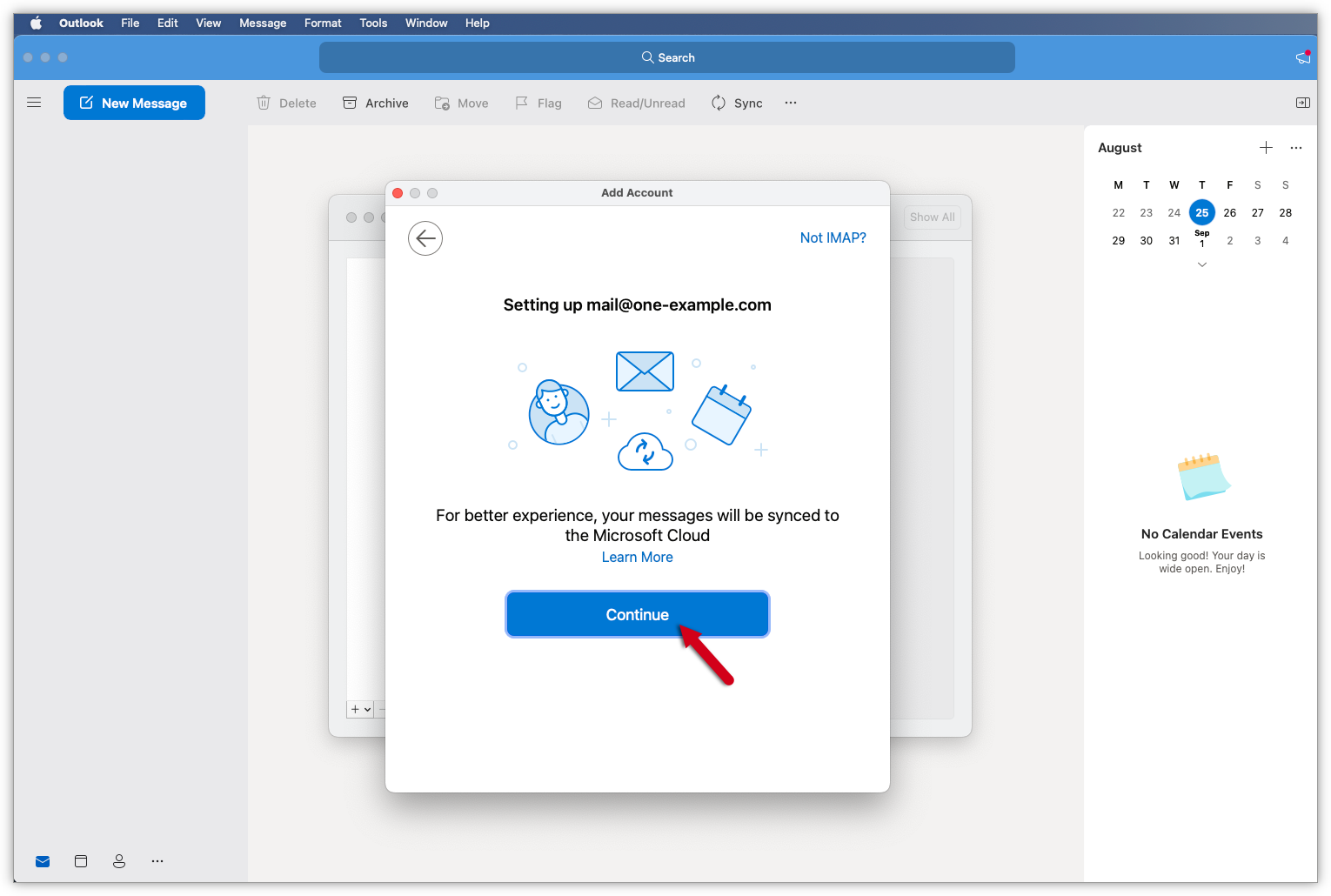Click the back arrow in Add Account dialog
Screen dimensions: 1331x896
point(425,238)
